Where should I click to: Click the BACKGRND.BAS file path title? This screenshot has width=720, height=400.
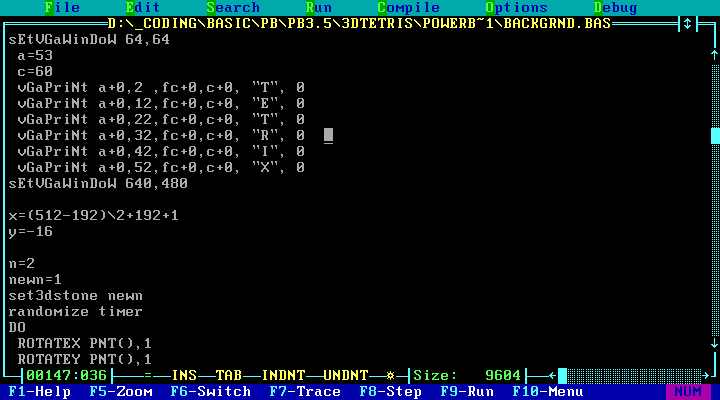click(359, 23)
